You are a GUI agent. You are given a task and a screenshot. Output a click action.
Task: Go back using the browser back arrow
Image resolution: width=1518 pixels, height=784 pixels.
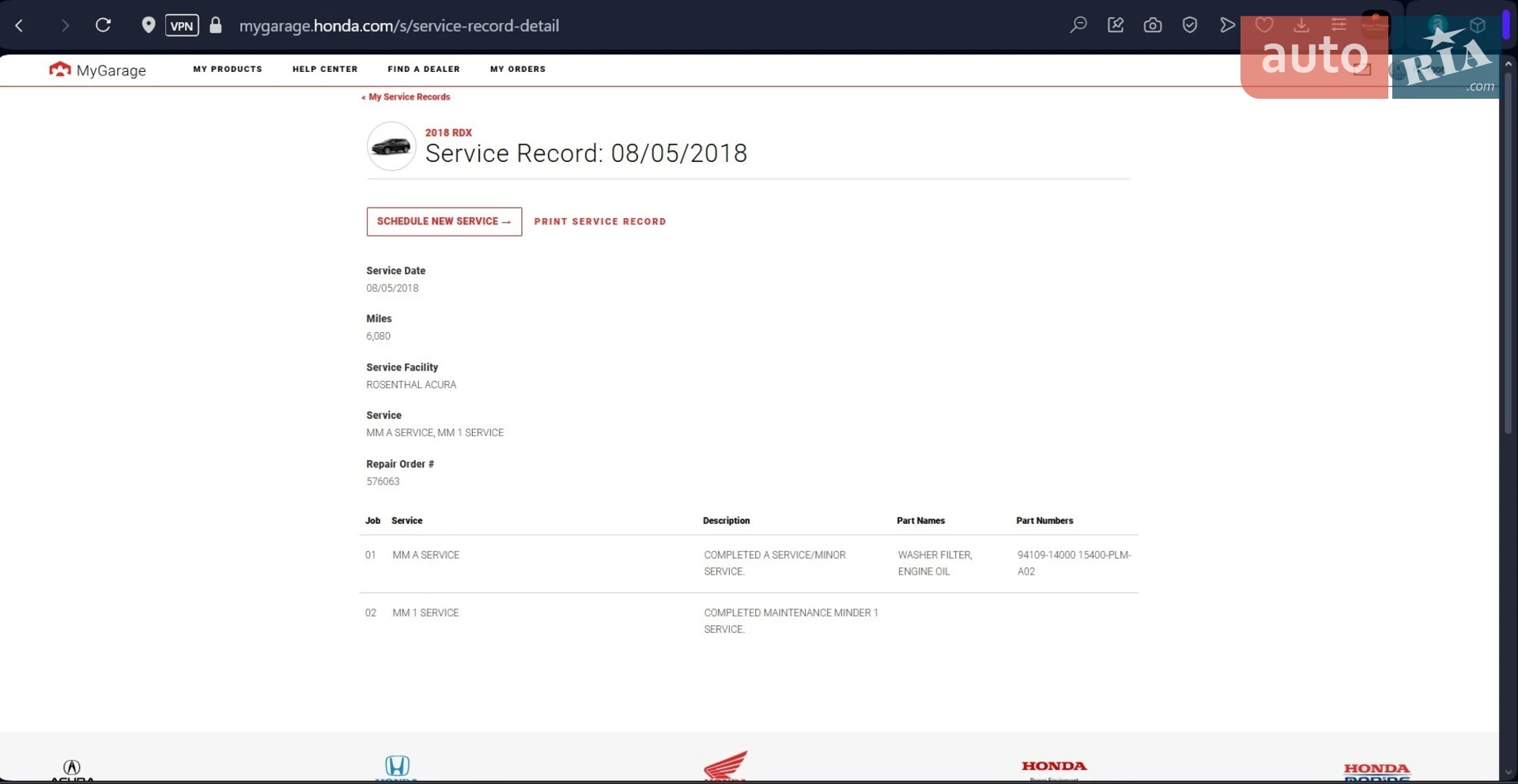point(20,26)
